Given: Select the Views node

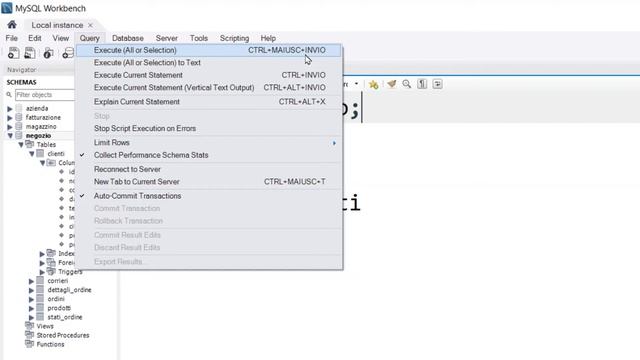Looking at the screenshot, I should [45, 326].
